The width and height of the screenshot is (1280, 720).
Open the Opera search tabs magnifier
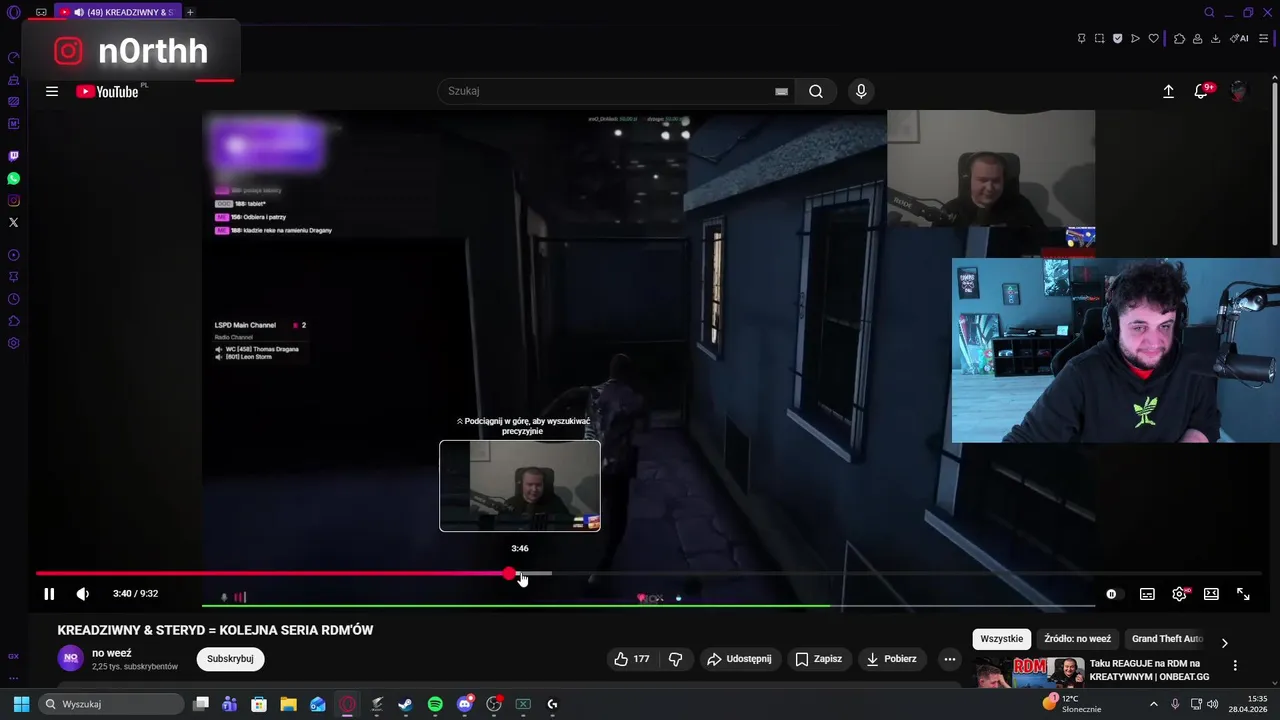pos(1209,12)
